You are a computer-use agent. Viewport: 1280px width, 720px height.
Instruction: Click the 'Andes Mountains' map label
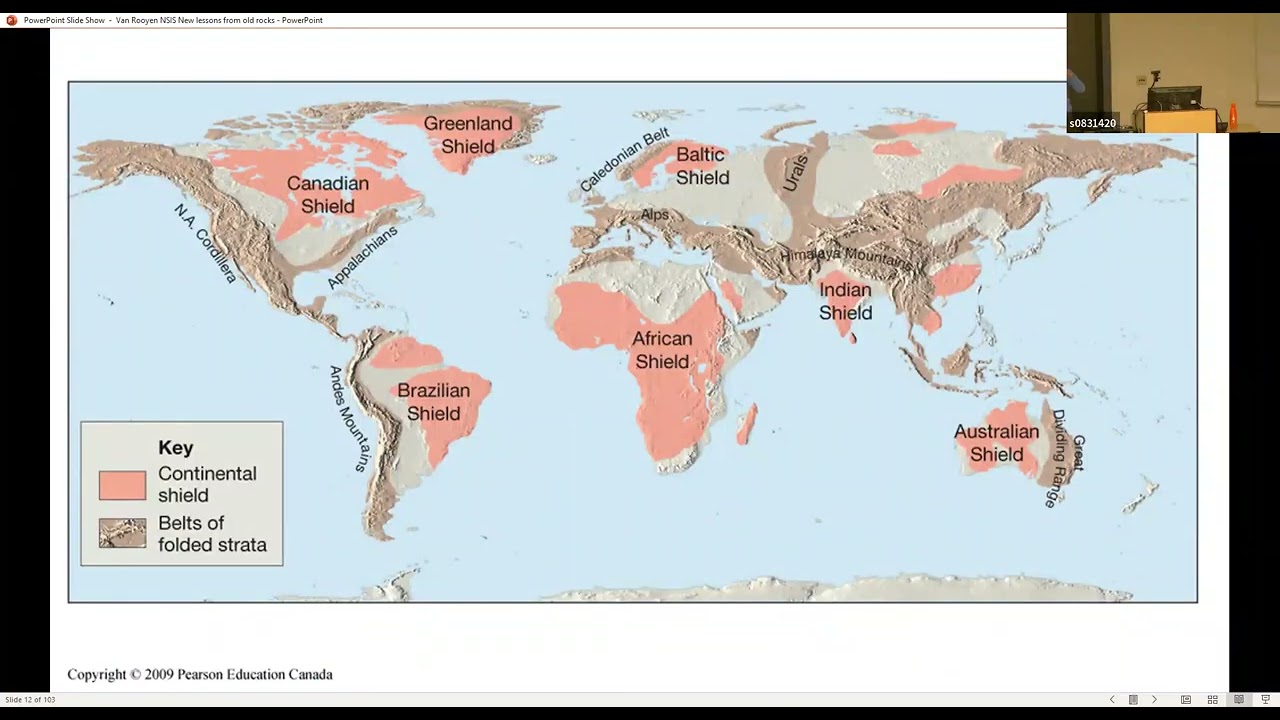tap(349, 418)
